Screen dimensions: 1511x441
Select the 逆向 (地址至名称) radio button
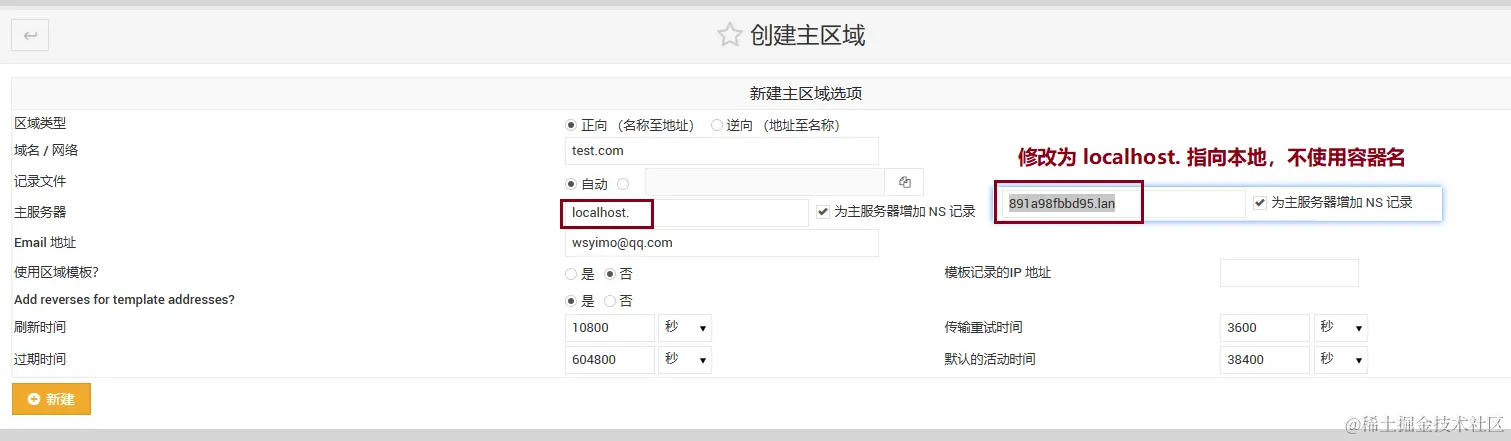click(717, 125)
